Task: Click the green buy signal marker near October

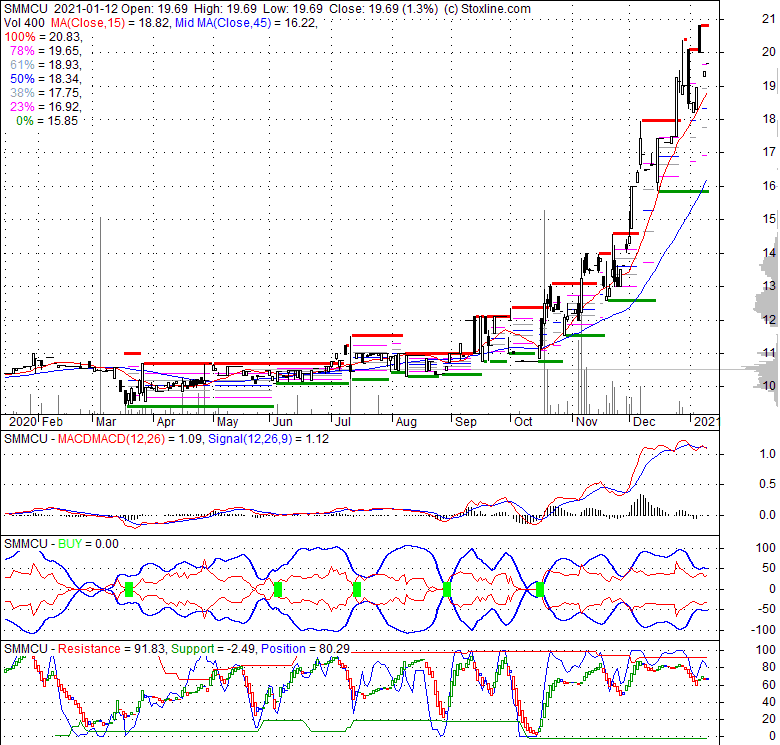Action: [x=540, y=590]
